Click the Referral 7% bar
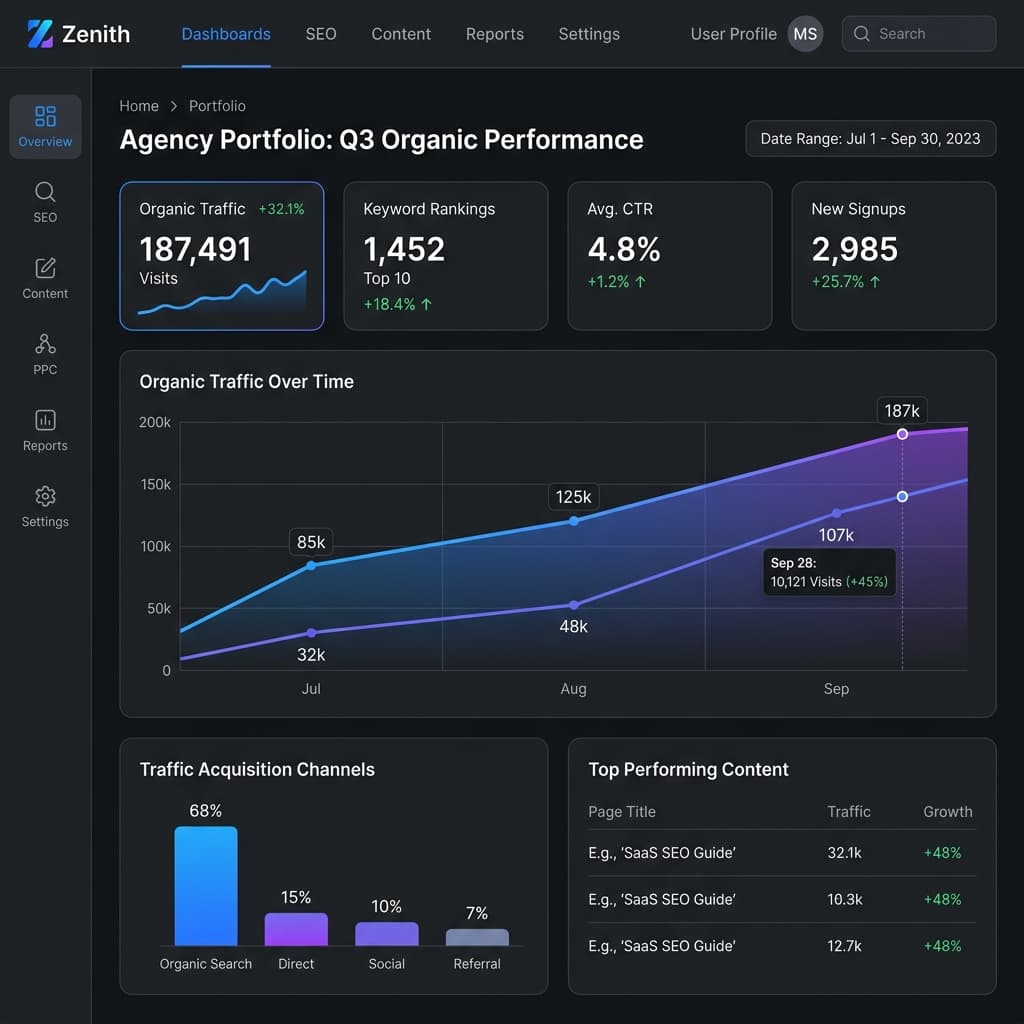Image resolution: width=1024 pixels, height=1024 pixels. click(x=477, y=937)
